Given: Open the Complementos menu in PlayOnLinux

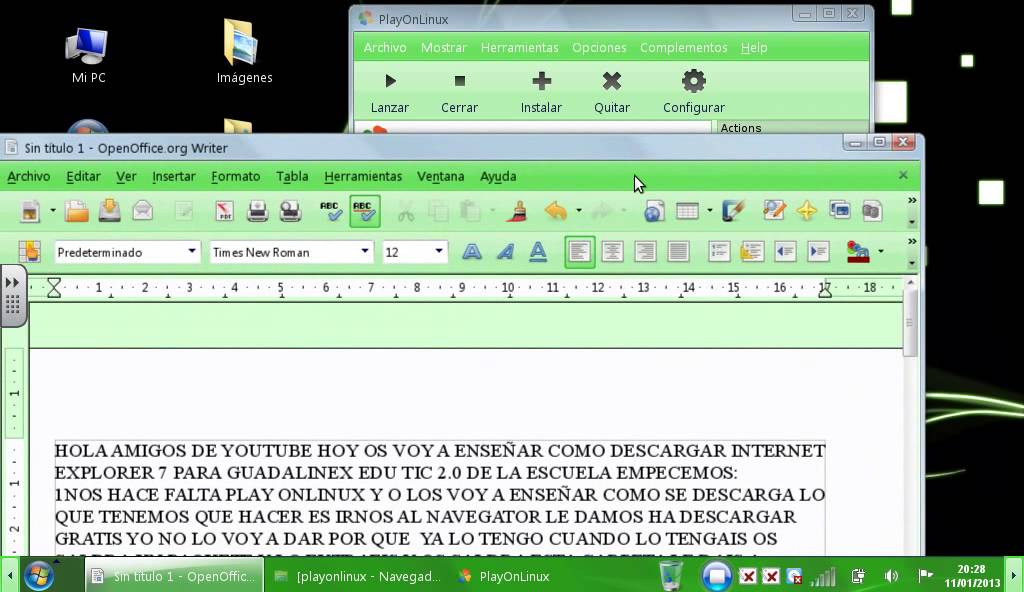Looking at the screenshot, I should [x=683, y=48].
